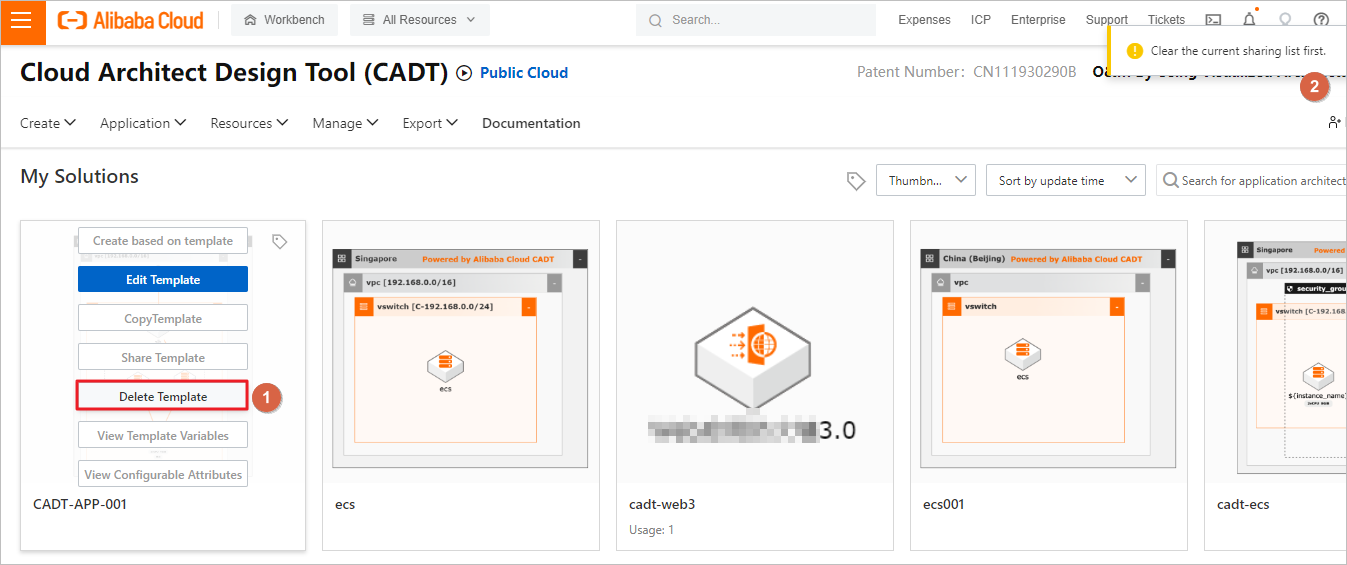Image resolution: width=1347 pixels, height=565 pixels.
Task: Click the ecs instance icon in ecs thumbnail
Action: click(x=445, y=366)
